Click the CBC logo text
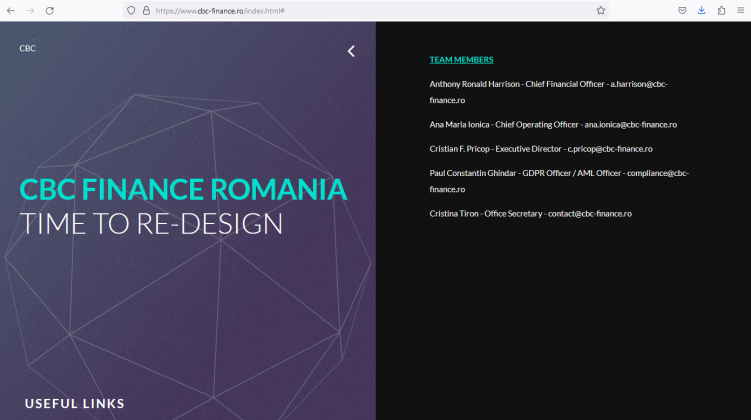The width and height of the screenshot is (751, 420). pyautogui.click(x=27, y=48)
